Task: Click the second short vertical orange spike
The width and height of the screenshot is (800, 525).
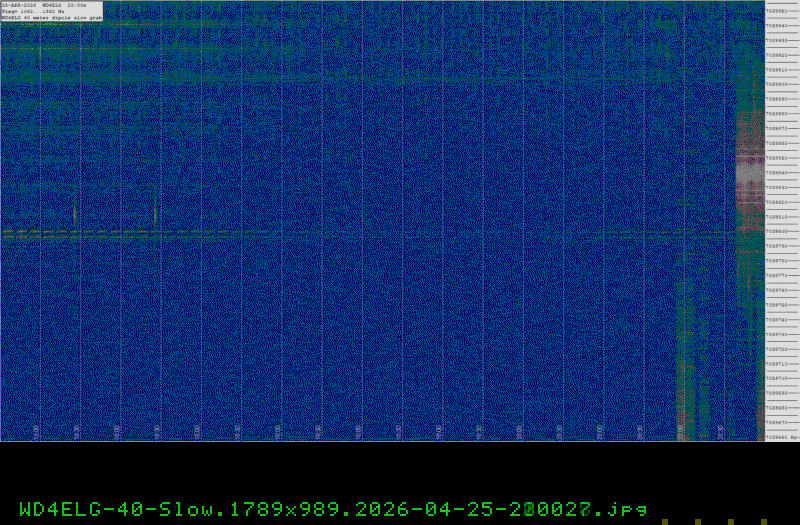Action: [155, 211]
